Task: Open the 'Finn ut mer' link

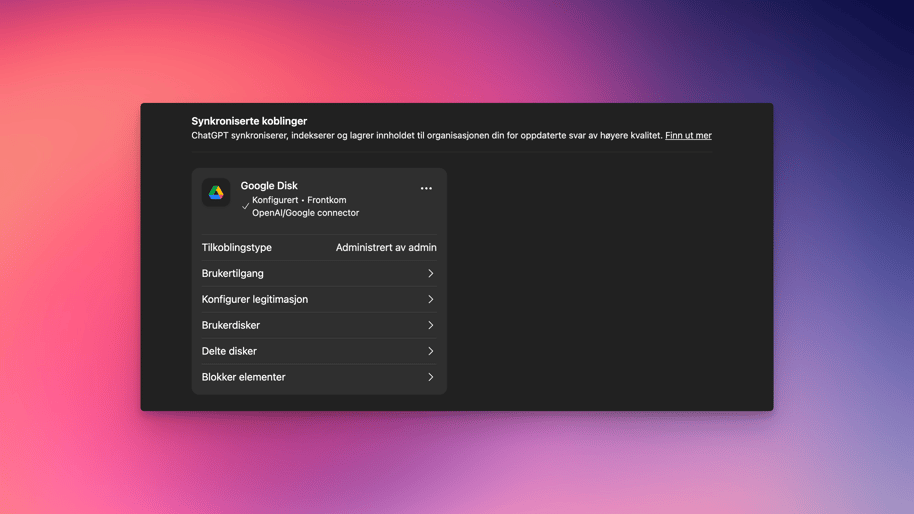Action: pos(688,135)
